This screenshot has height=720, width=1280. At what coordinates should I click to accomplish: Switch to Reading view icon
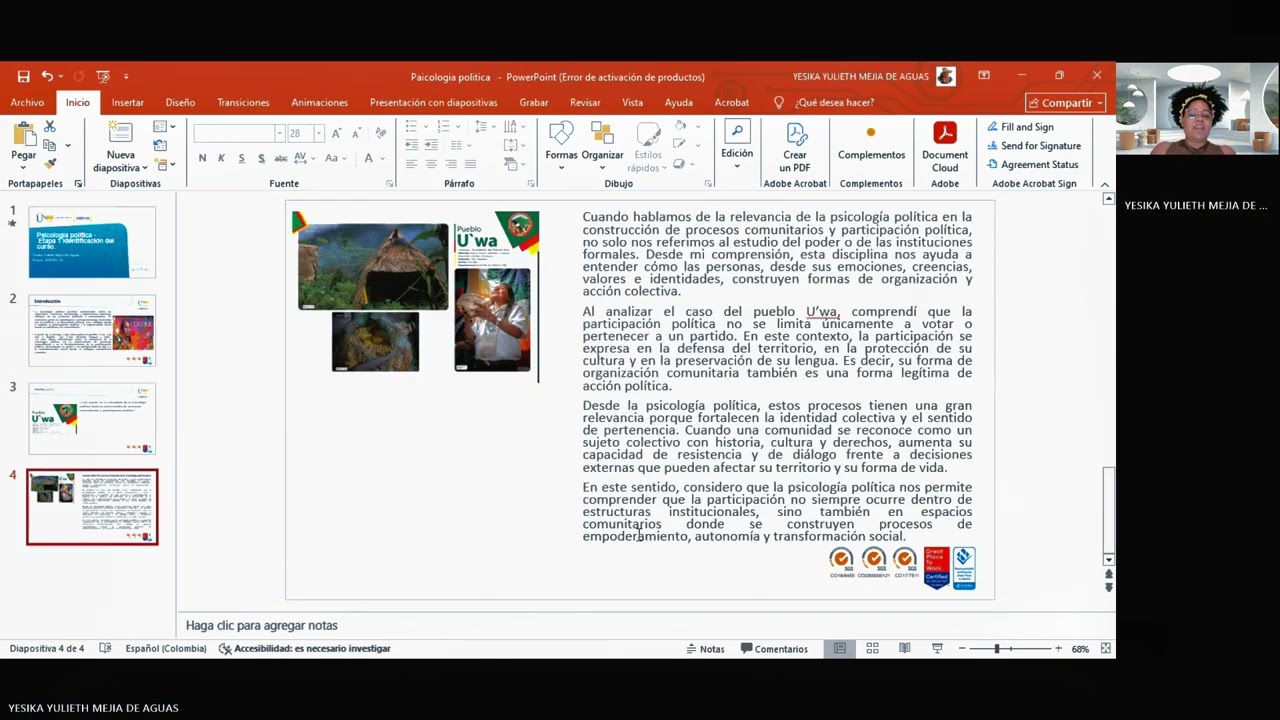tap(904, 648)
